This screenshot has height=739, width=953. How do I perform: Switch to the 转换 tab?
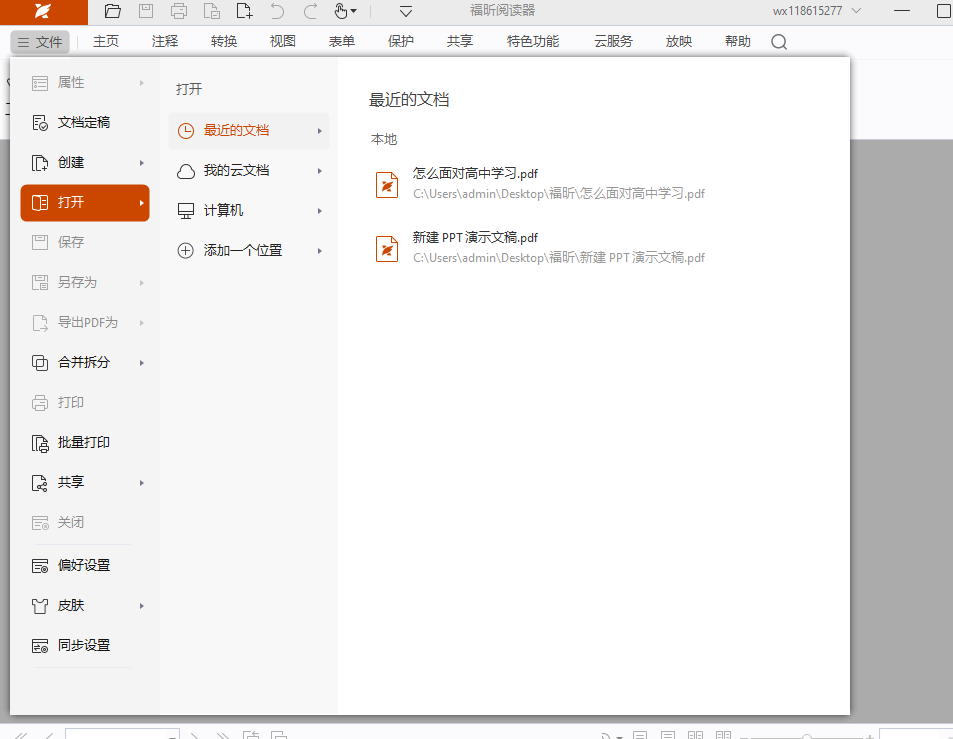click(x=224, y=41)
